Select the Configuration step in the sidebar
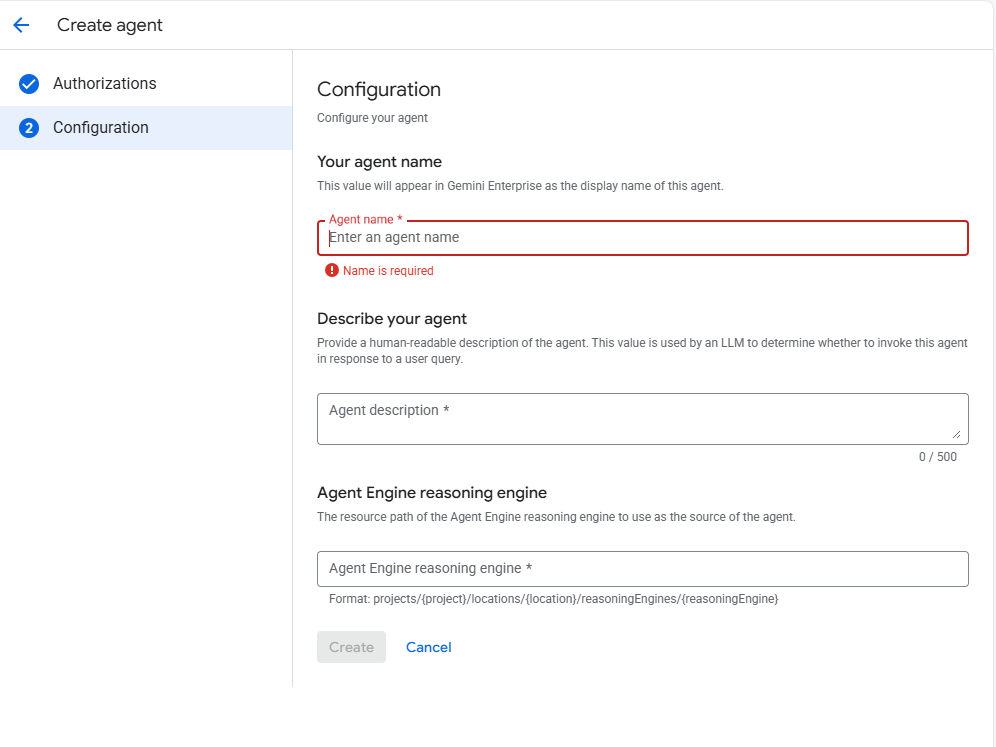996x747 pixels. pyautogui.click(x=101, y=128)
